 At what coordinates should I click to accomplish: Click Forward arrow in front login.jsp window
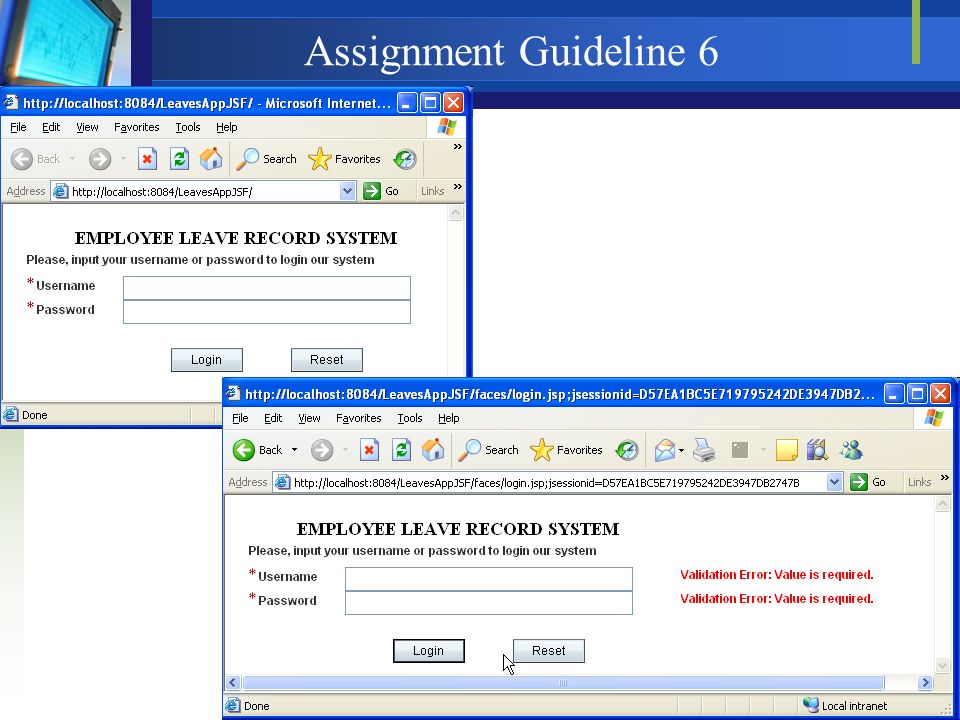(x=322, y=450)
